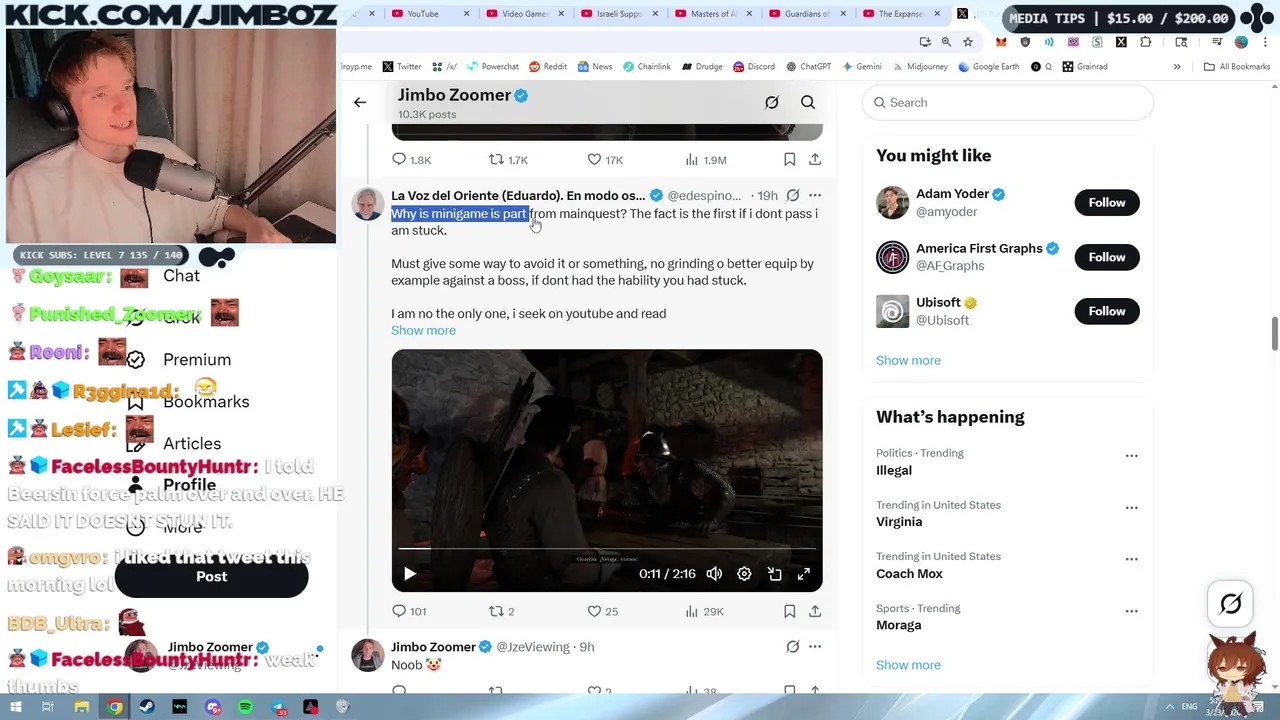
Task: Follow America First Graphs
Action: coord(1107,257)
